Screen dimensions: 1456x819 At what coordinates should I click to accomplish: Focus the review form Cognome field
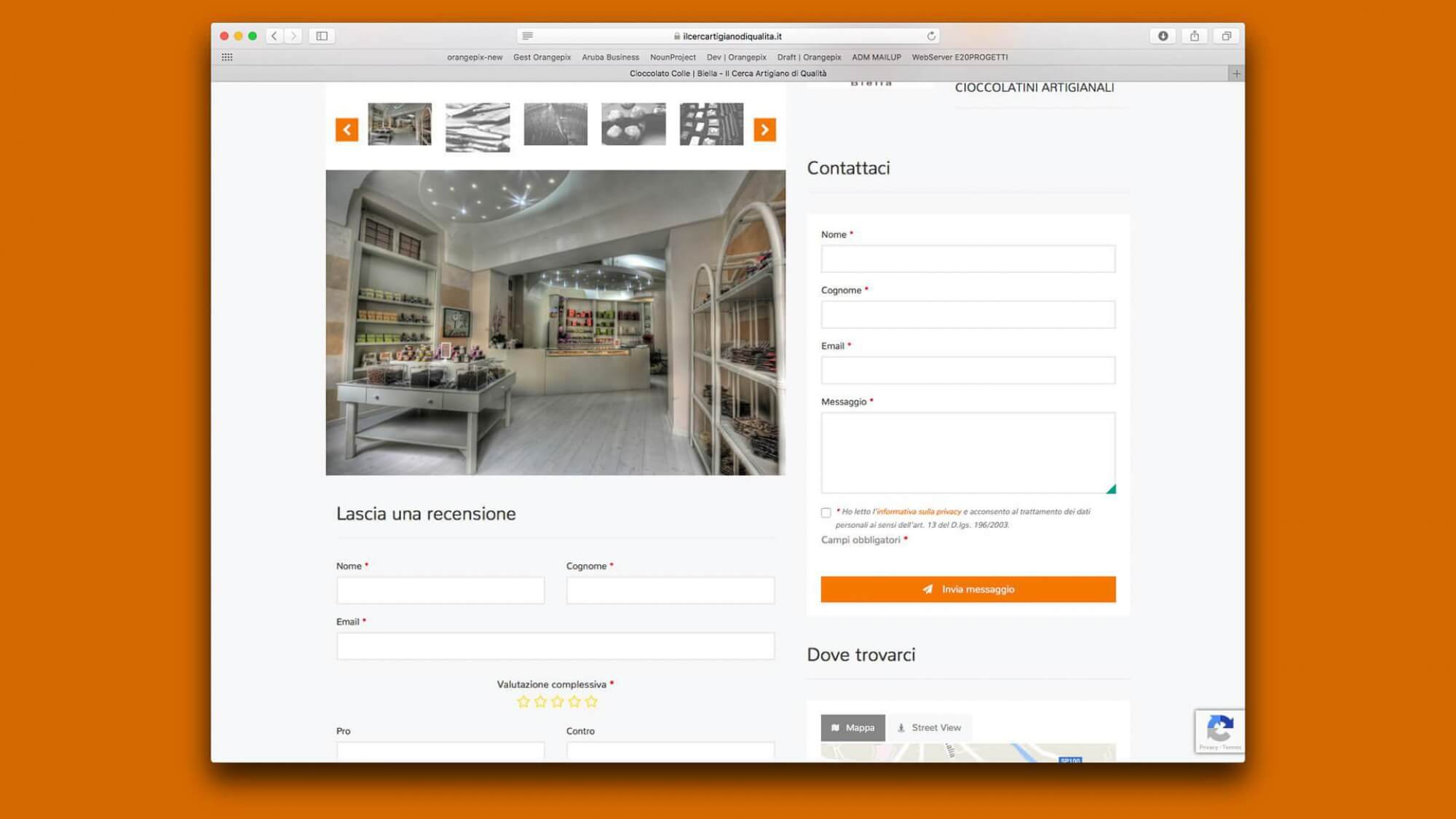click(x=670, y=590)
